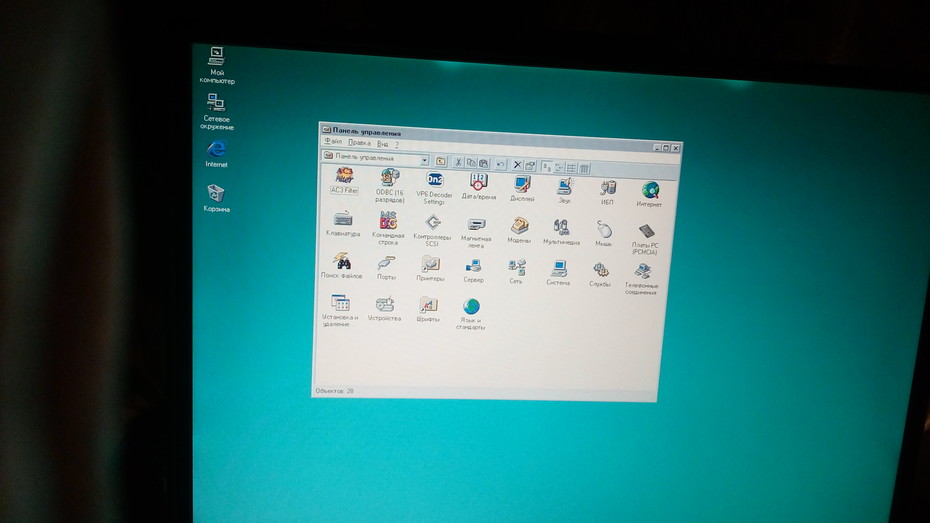Switch to Large Icons view
This screenshot has width=930, height=523.
[547, 167]
